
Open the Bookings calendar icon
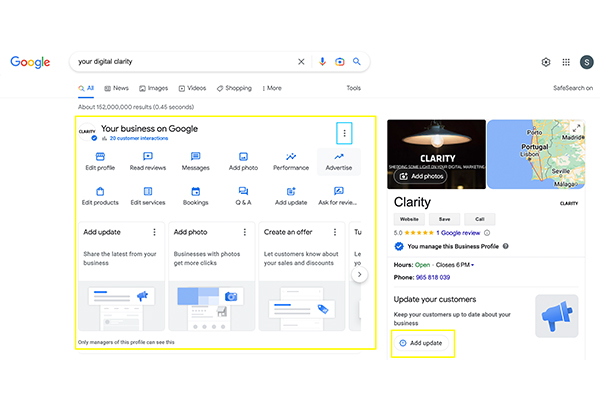[x=195, y=190]
